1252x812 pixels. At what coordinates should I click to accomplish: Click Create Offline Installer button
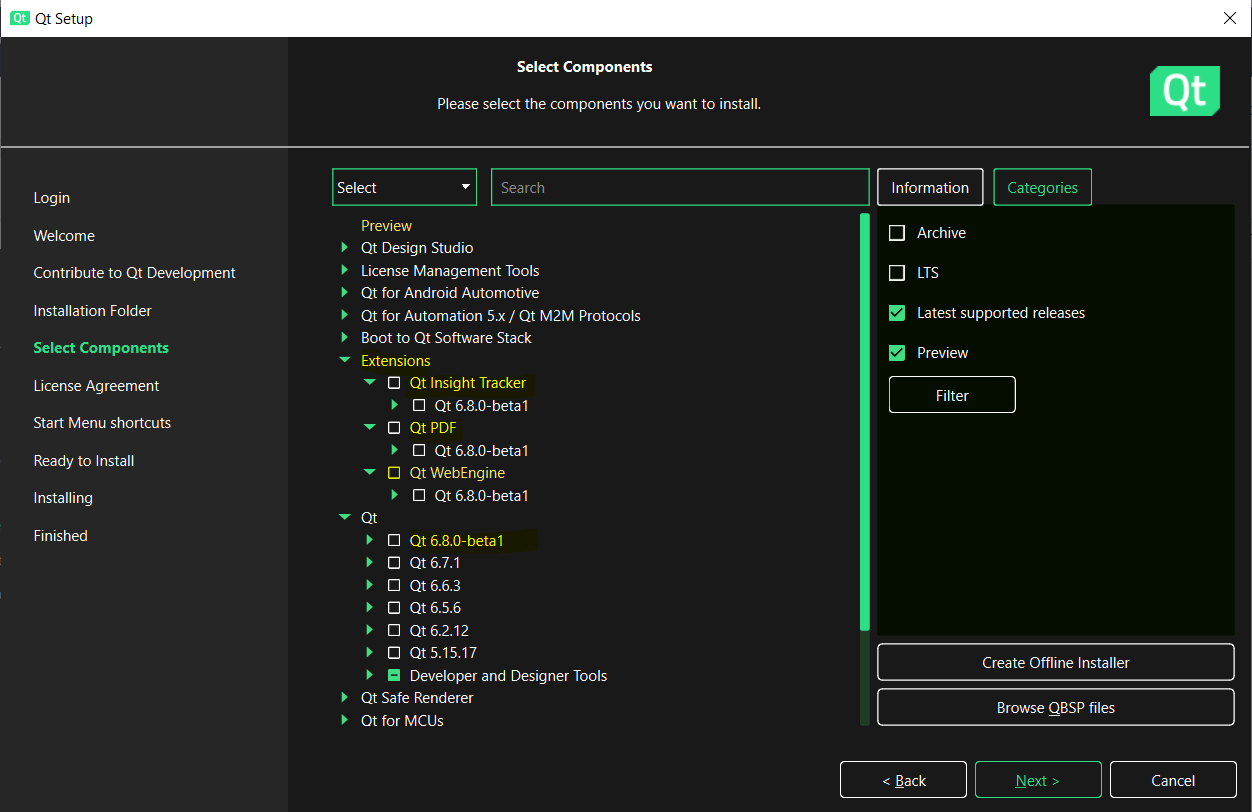pyautogui.click(x=1055, y=662)
